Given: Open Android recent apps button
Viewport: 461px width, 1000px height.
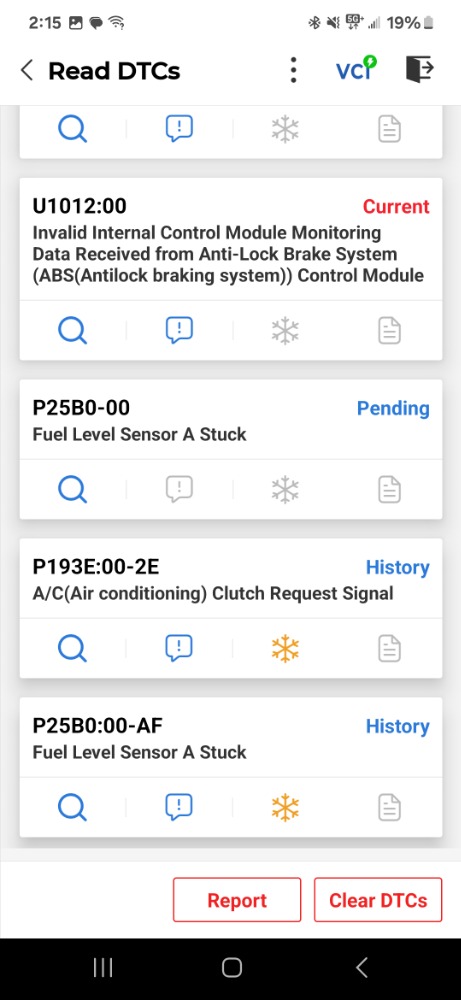Looking at the screenshot, I should pyautogui.click(x=103, y=967).
